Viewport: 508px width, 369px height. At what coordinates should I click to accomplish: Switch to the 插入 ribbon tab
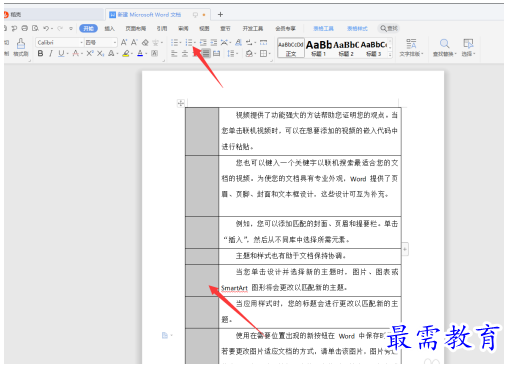point(109,29)
